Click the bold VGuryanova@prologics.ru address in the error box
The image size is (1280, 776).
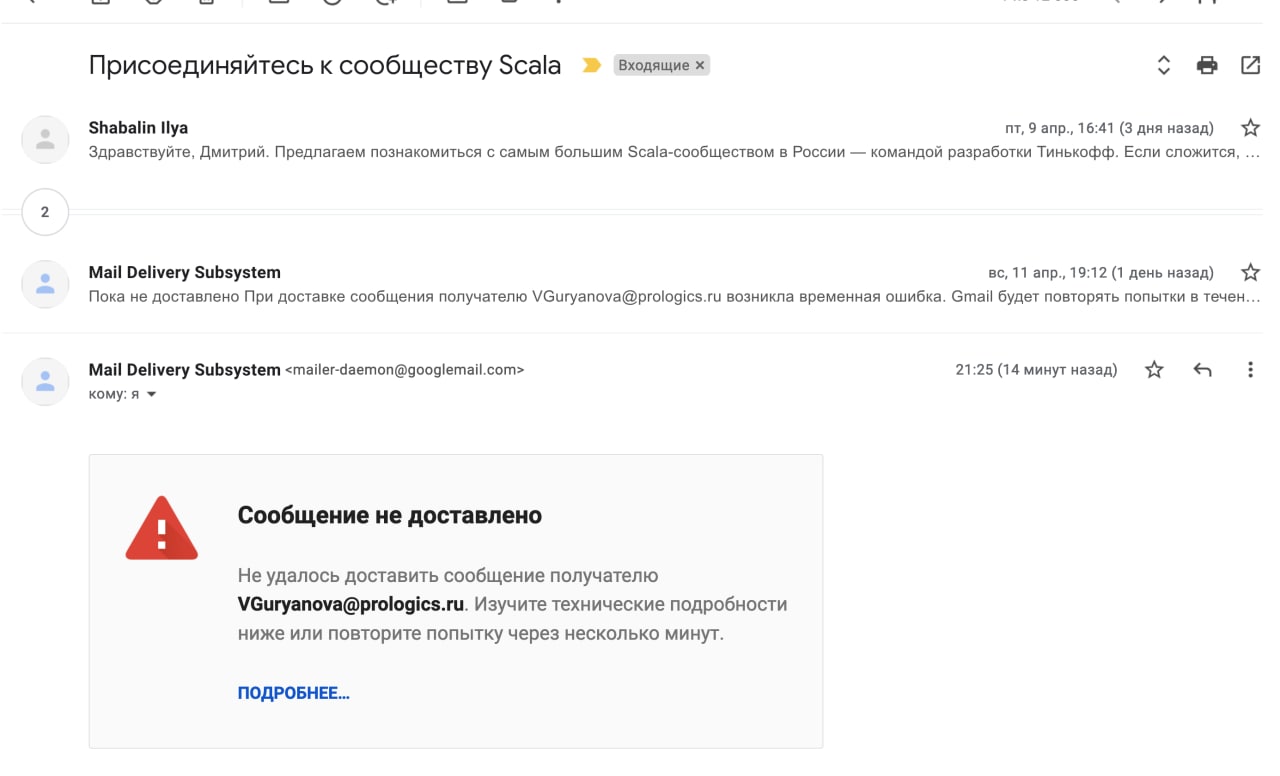[x=350, y=604]
